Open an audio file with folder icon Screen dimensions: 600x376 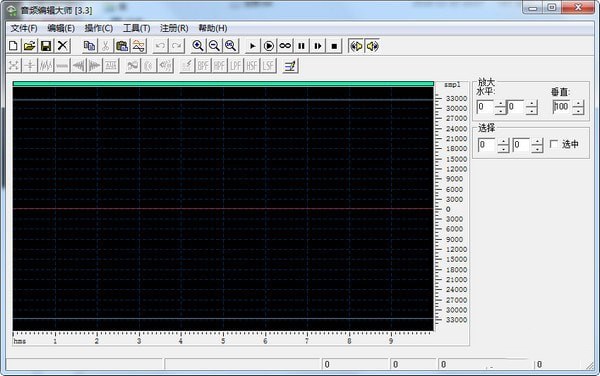29,46
